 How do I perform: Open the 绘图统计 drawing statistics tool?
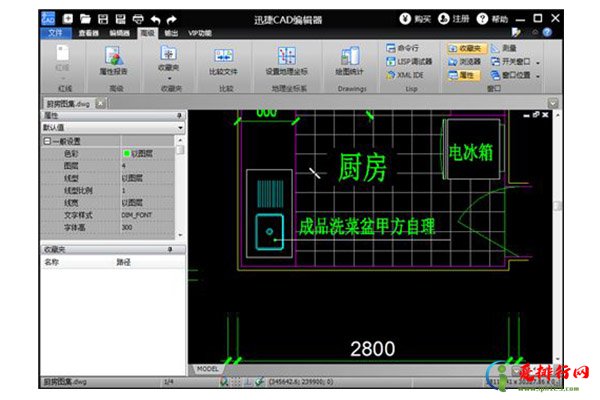pos(349,60)
